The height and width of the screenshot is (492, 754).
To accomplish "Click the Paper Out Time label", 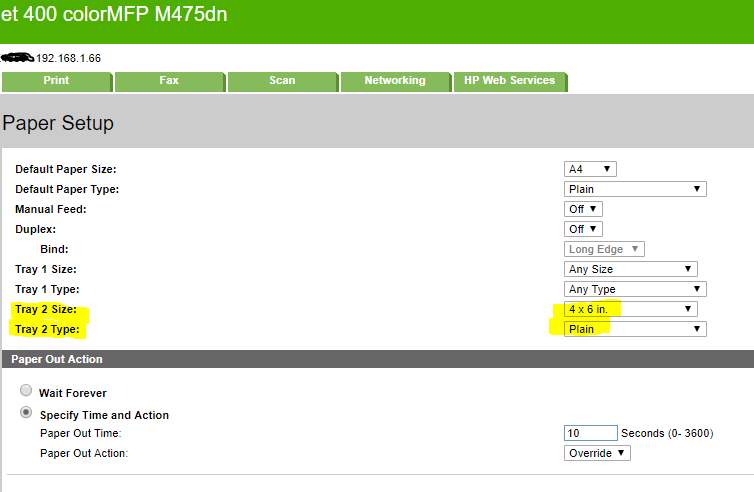I will tap(81, 433).
